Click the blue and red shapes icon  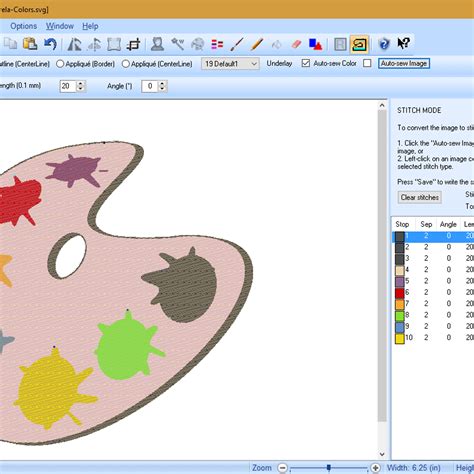coord(315,44)
